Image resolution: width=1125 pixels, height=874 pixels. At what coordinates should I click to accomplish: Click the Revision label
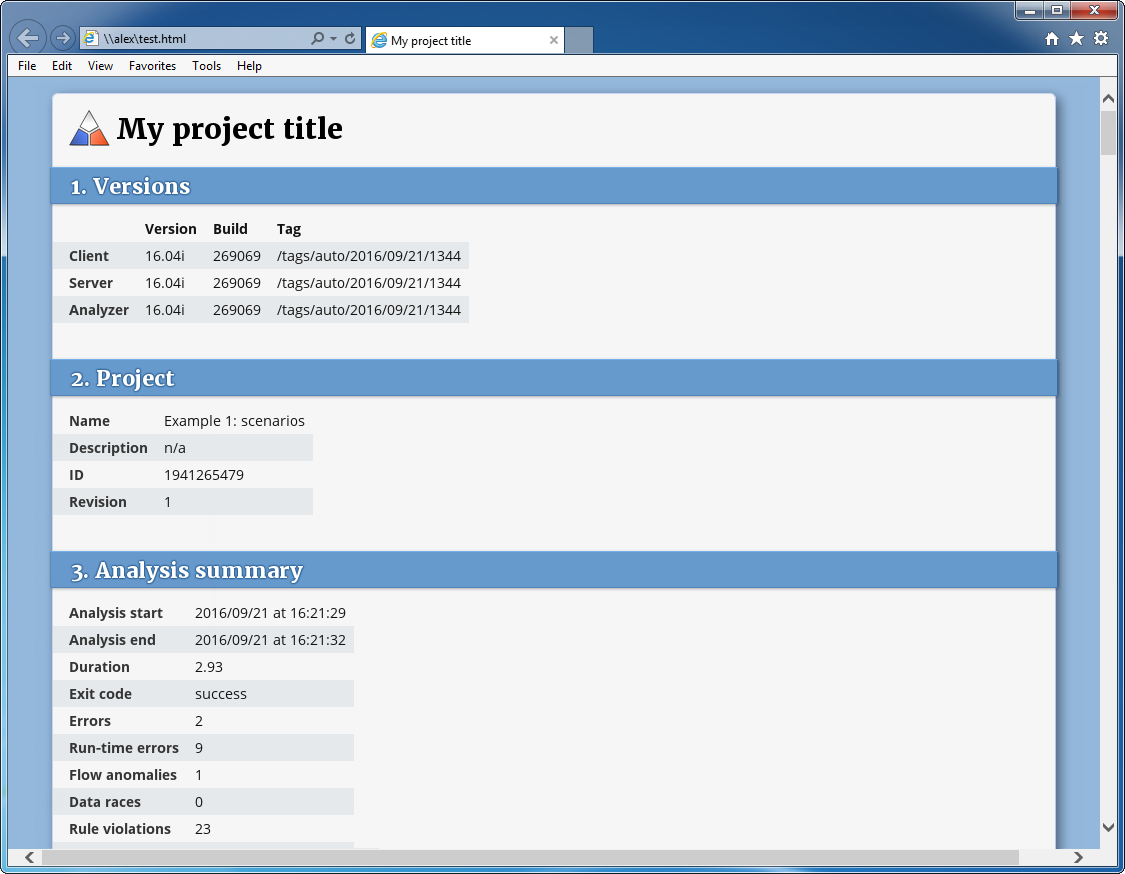(98, 502)
